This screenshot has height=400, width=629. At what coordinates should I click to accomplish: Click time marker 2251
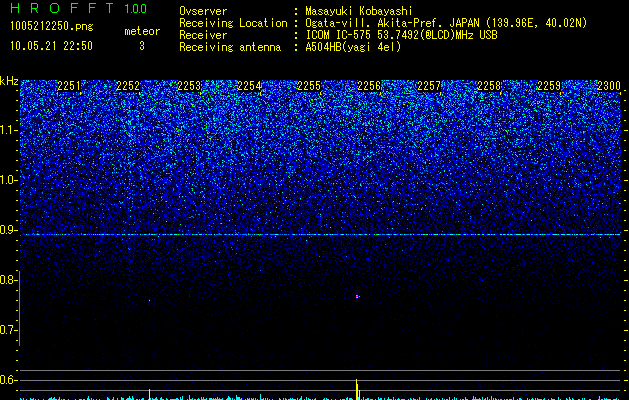(69, 86)
